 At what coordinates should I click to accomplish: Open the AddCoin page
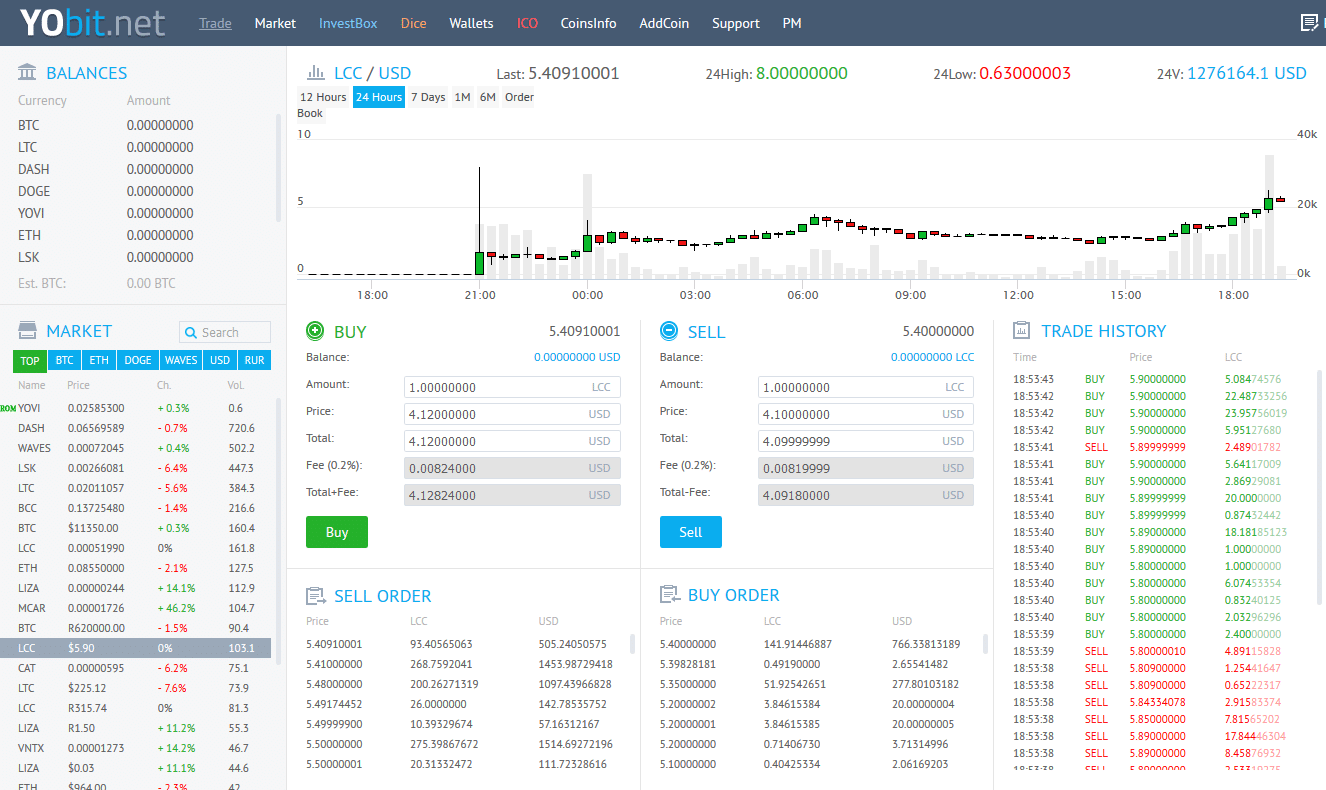coord(664,23)
